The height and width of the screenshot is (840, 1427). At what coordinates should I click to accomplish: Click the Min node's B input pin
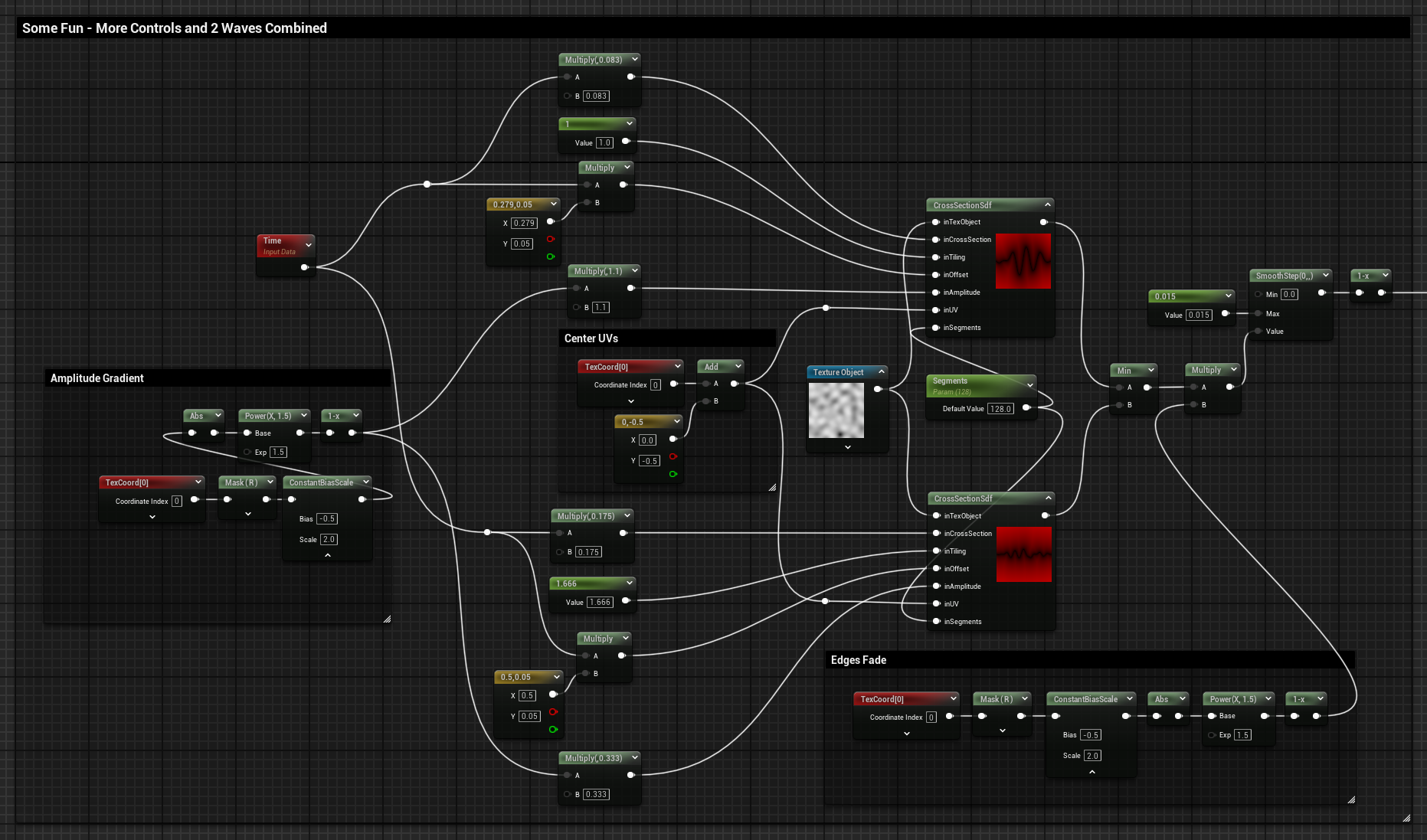coord(1119,405)
